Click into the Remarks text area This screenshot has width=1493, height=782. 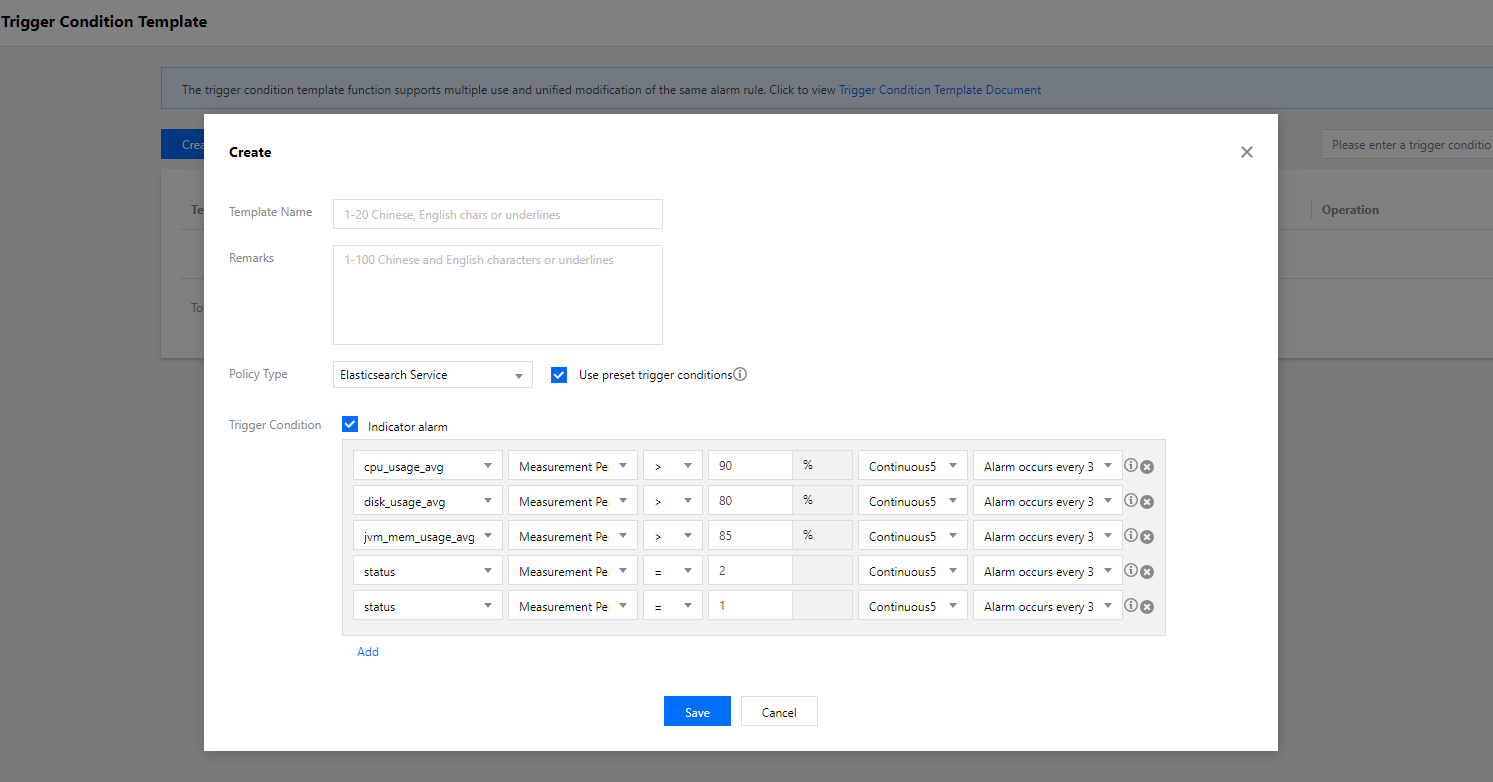pyautogui.click(x=497, y=295)
